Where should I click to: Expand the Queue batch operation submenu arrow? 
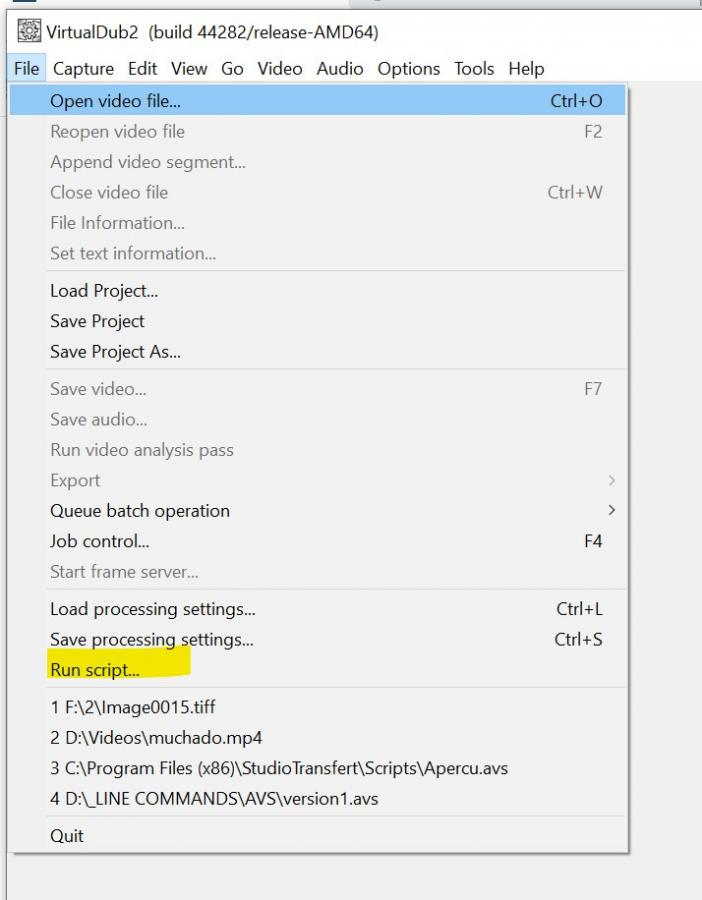tap(612, 510)
